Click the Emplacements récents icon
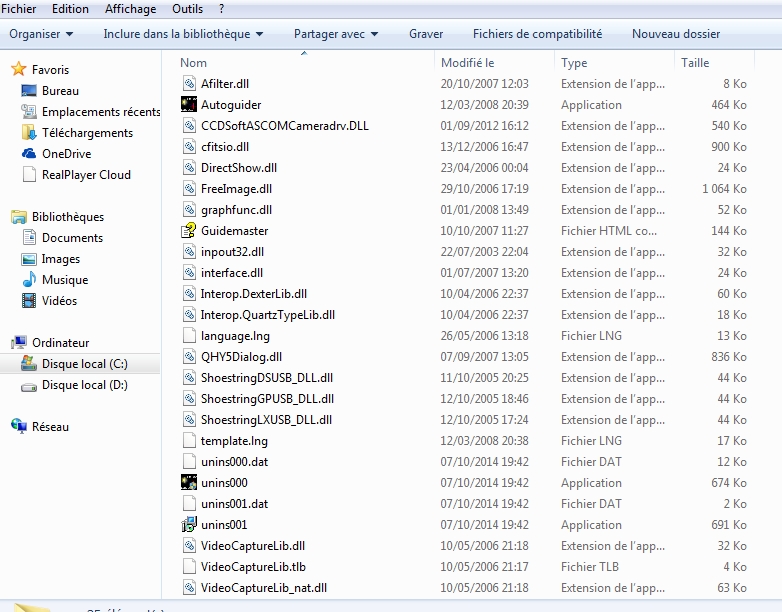This screenshot has width=782, height=612. [29, 111]
